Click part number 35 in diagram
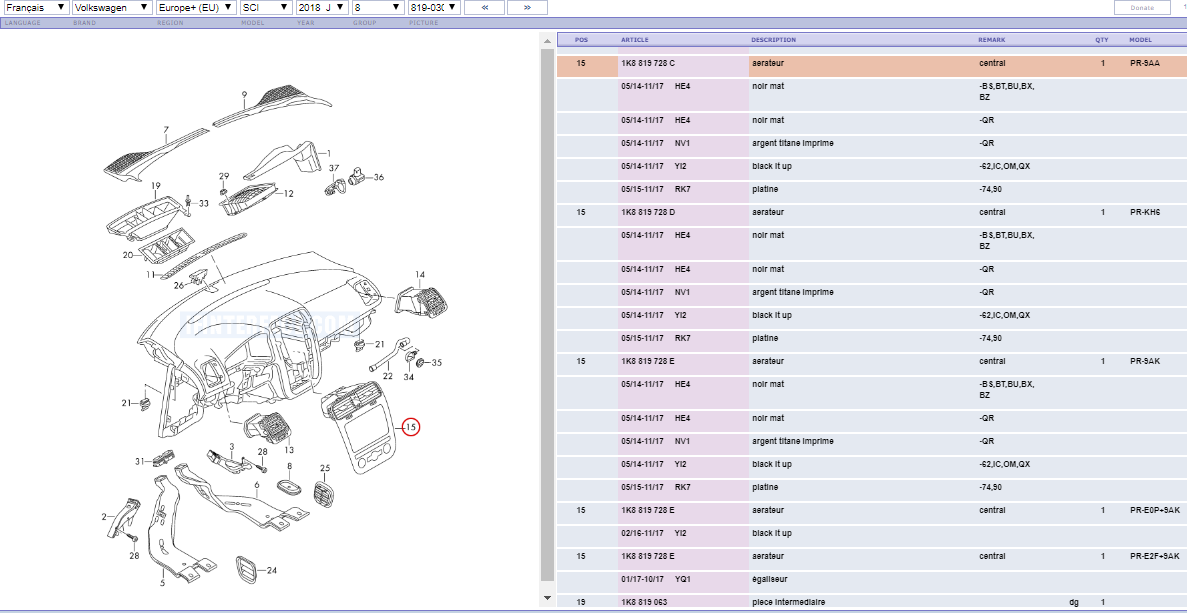 [x=436, y=362]
